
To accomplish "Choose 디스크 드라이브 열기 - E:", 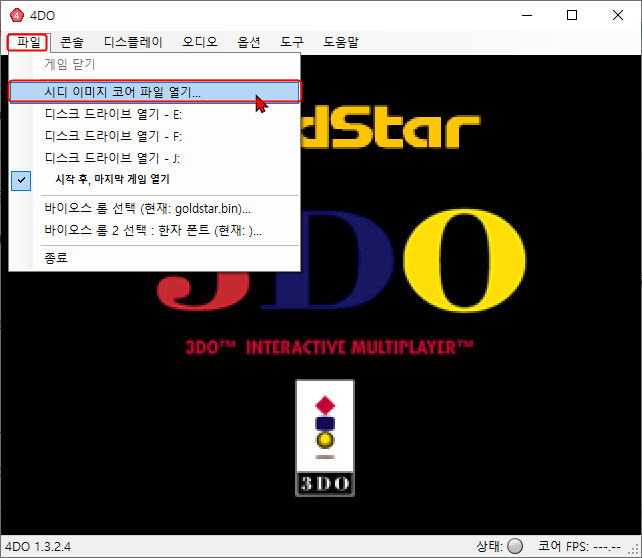I will pos(155,114).
